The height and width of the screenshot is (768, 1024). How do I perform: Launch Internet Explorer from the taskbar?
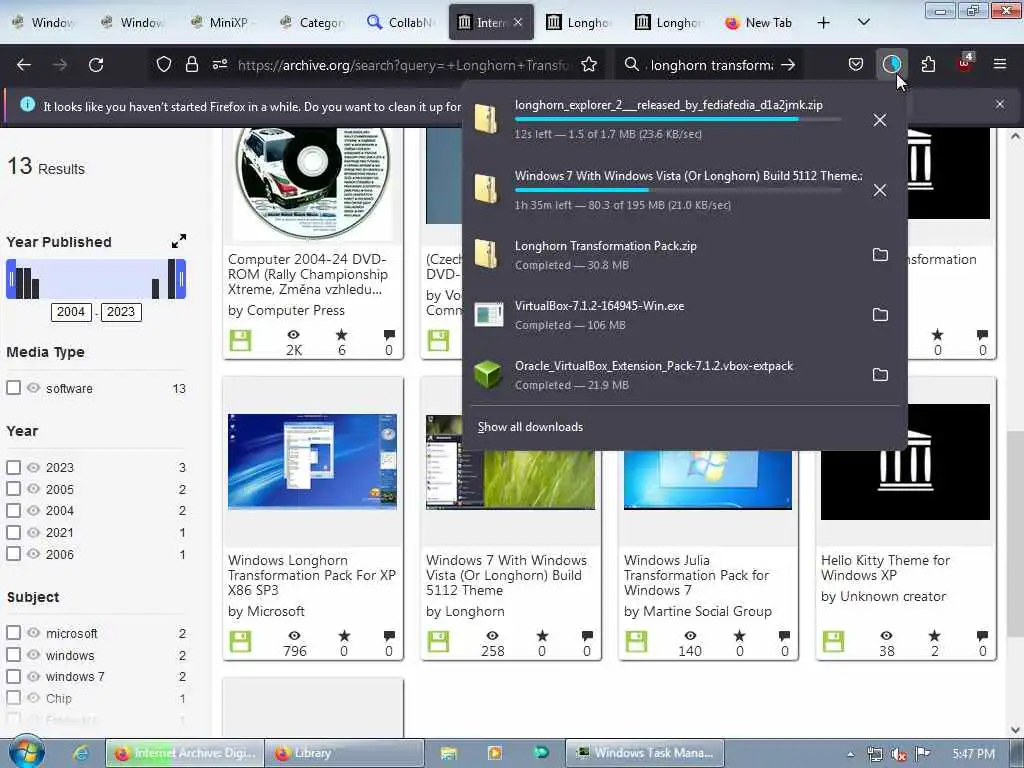click(x=81, y=753)
